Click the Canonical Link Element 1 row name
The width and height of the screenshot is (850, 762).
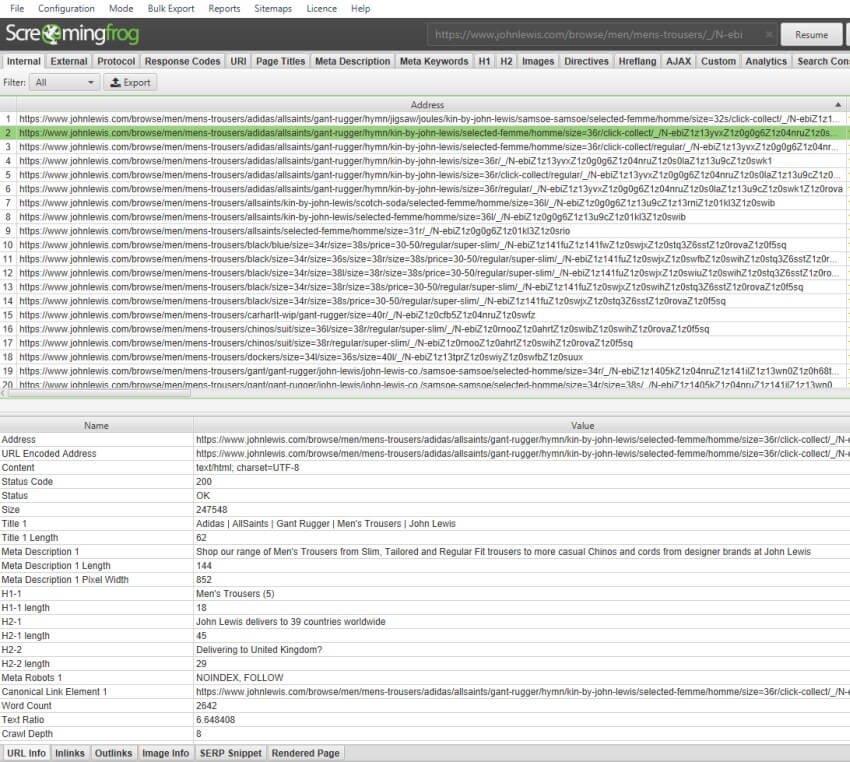click(54, 692)
